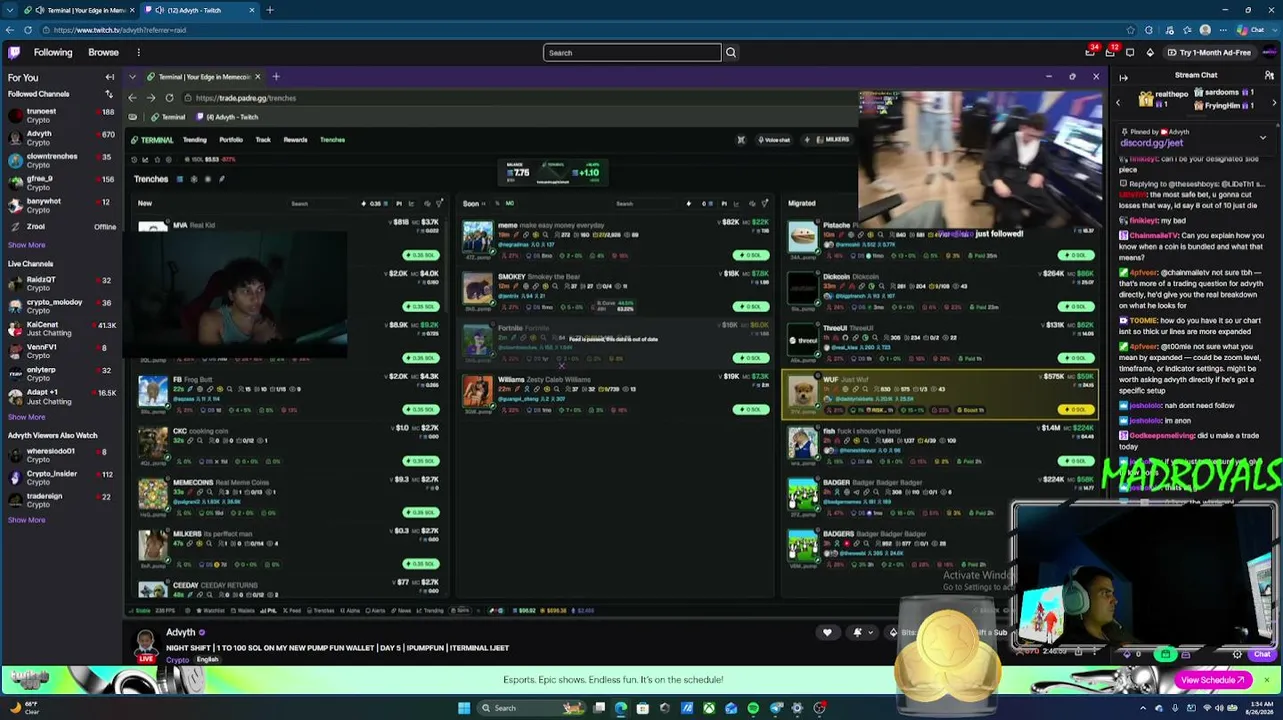Open a new browser tab
Image resolution: width=1283 pixels, height=720 pixels.
[x=269, y=10]
